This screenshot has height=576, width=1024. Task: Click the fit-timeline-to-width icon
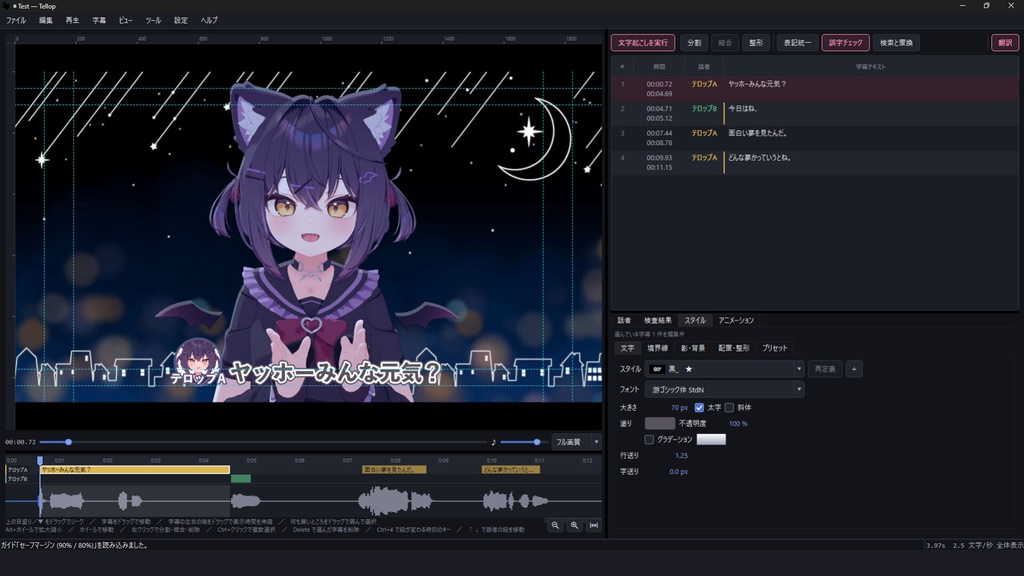[594, 525]
